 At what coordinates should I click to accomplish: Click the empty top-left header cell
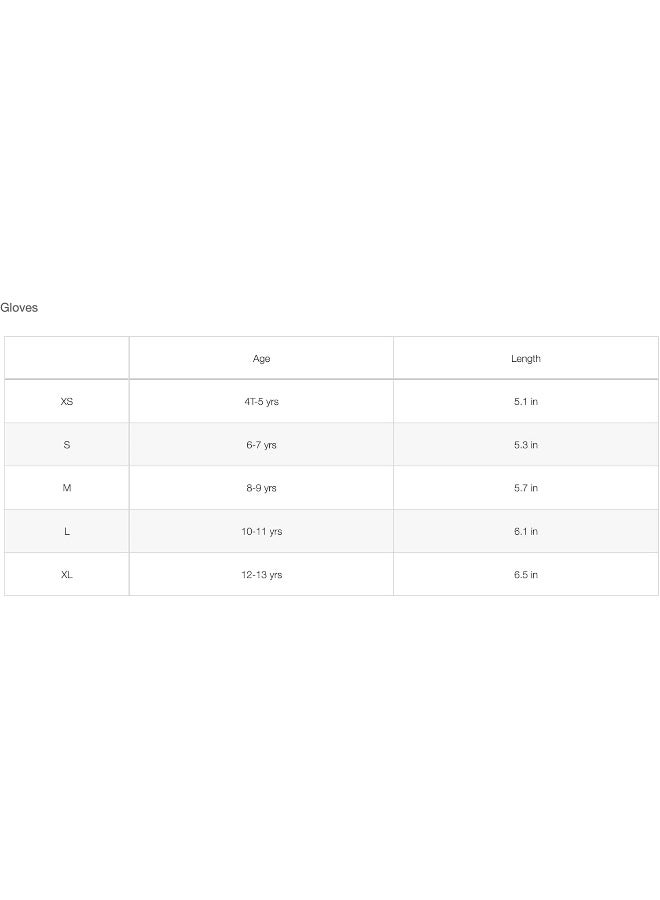click(x=67, y=358)
